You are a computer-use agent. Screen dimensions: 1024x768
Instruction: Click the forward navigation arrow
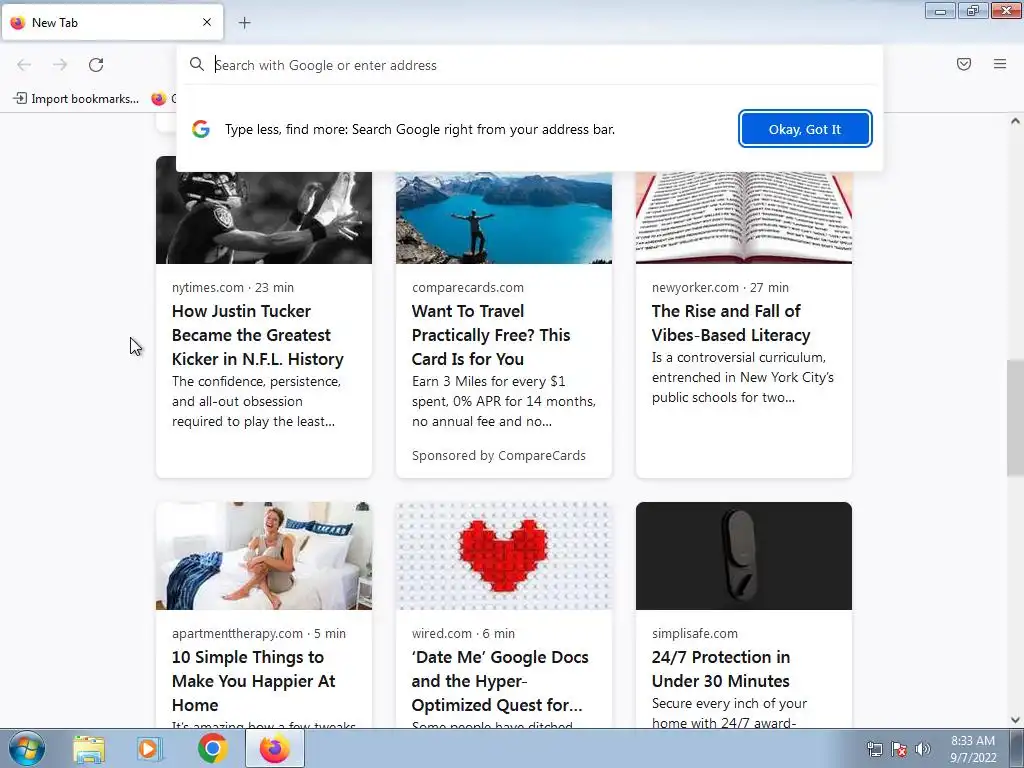(60, 65)
